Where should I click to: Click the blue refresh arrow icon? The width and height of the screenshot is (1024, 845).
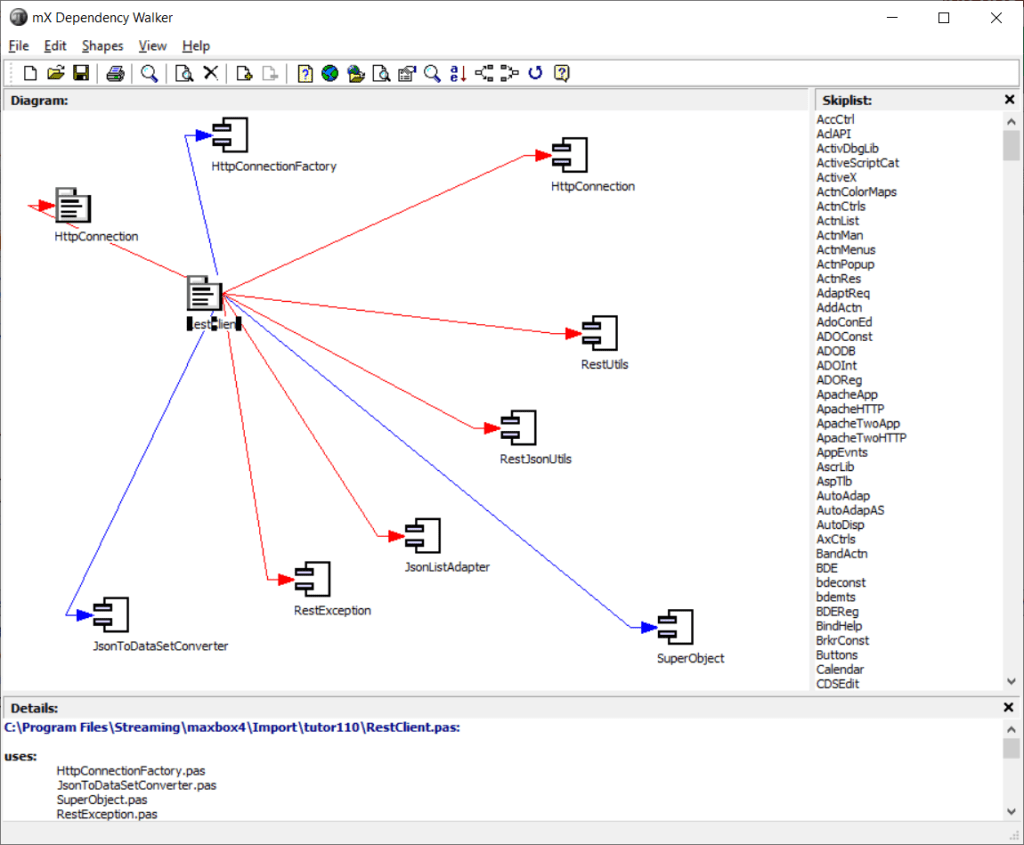[535, 73]
